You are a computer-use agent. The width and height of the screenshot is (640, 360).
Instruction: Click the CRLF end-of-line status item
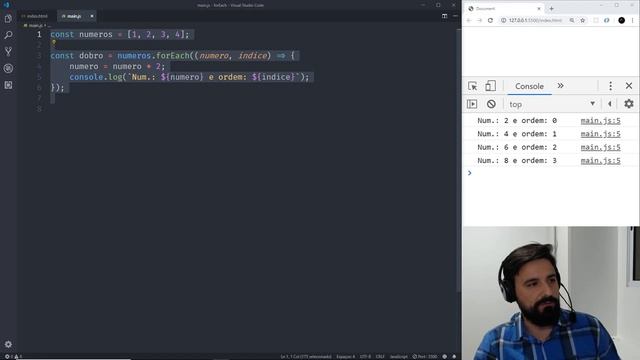pos(380,356)
